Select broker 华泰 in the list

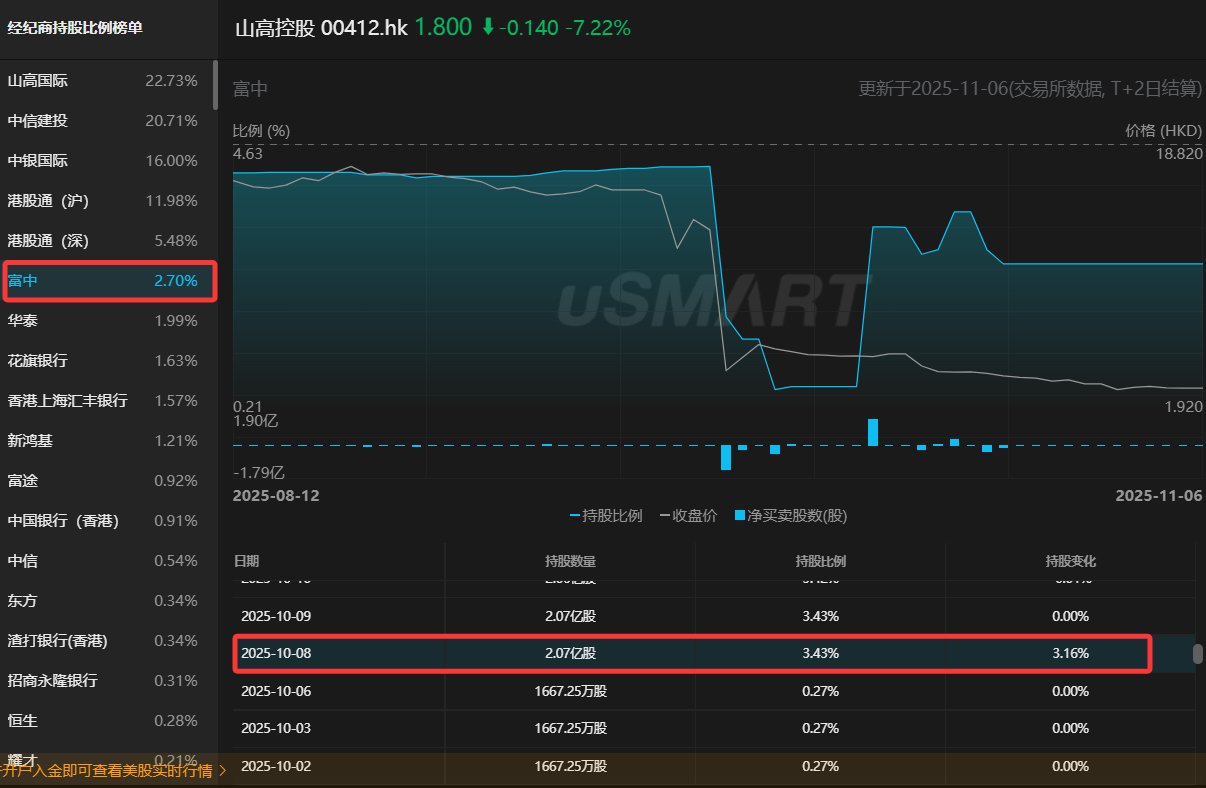point(108,321)
